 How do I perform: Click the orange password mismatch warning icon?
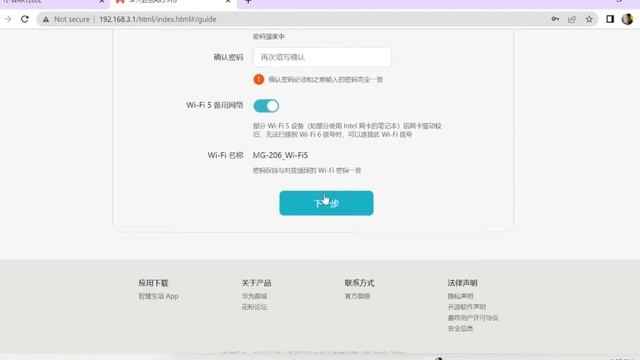point(259,79)
